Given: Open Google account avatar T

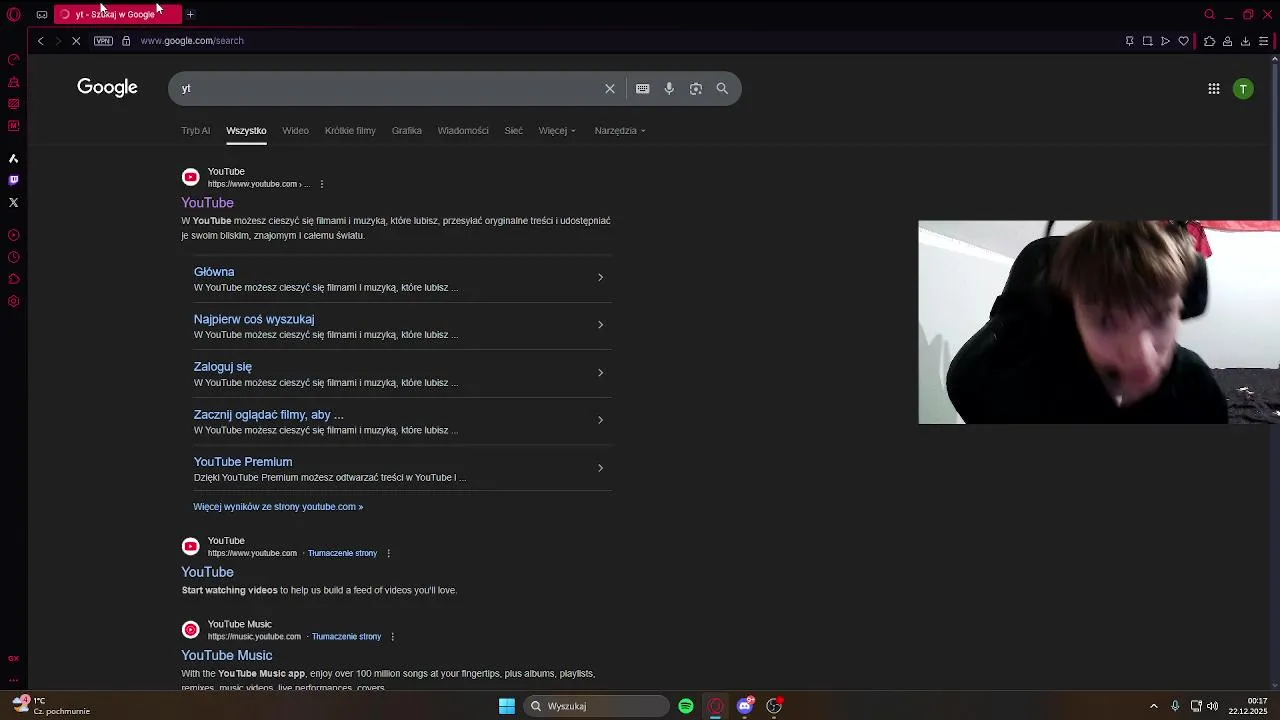Looking at the screenshot, I should [x=1243, y=89].
